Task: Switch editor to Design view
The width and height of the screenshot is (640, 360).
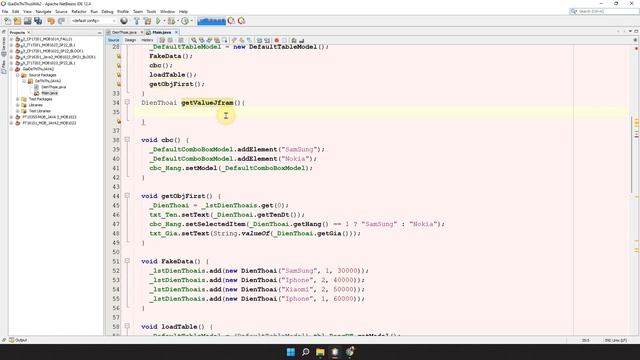Action: click(x=130, y=40)
